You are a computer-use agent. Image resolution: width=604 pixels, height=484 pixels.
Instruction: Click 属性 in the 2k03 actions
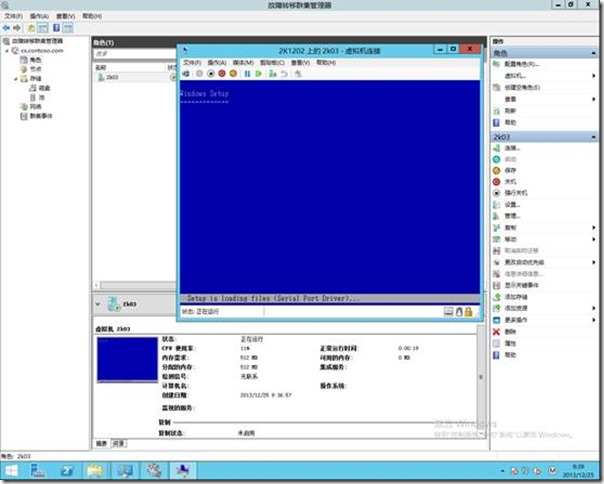coord(510,343)
